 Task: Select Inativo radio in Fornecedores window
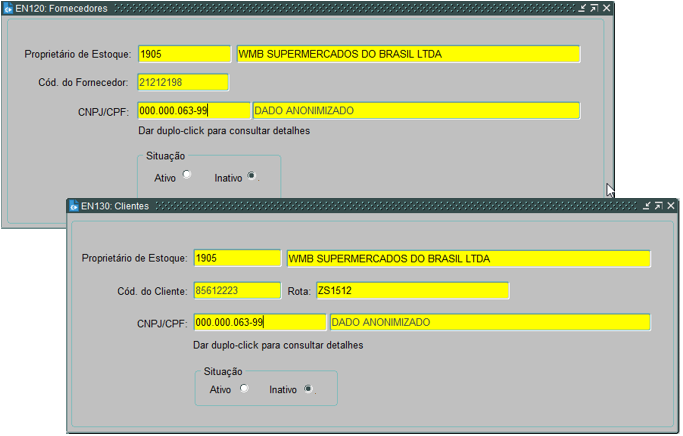coord(251,176)
